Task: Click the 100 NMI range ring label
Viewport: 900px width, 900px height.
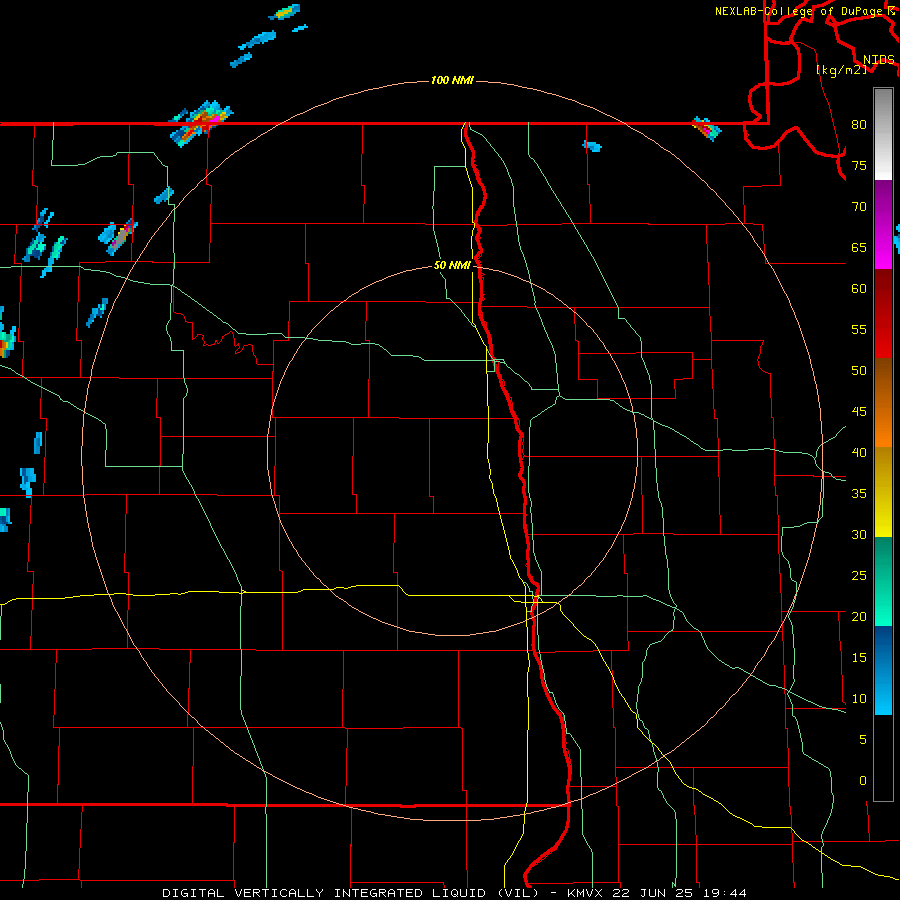Action: [452, 80]
